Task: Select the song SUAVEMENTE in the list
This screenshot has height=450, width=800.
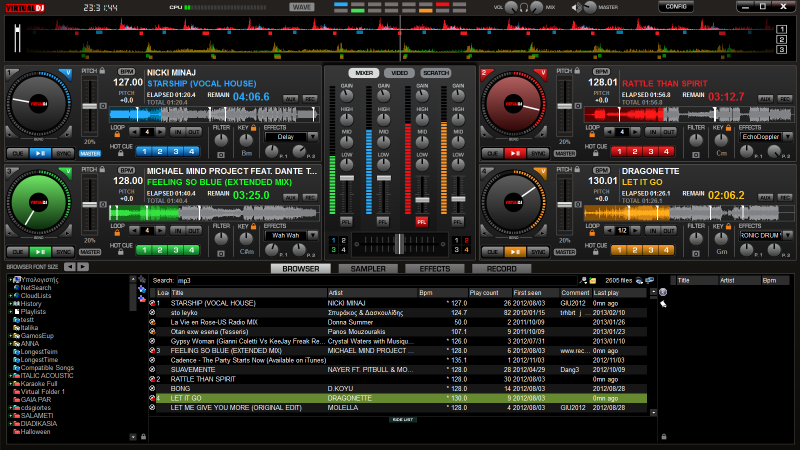Action: tap(397, 369)
